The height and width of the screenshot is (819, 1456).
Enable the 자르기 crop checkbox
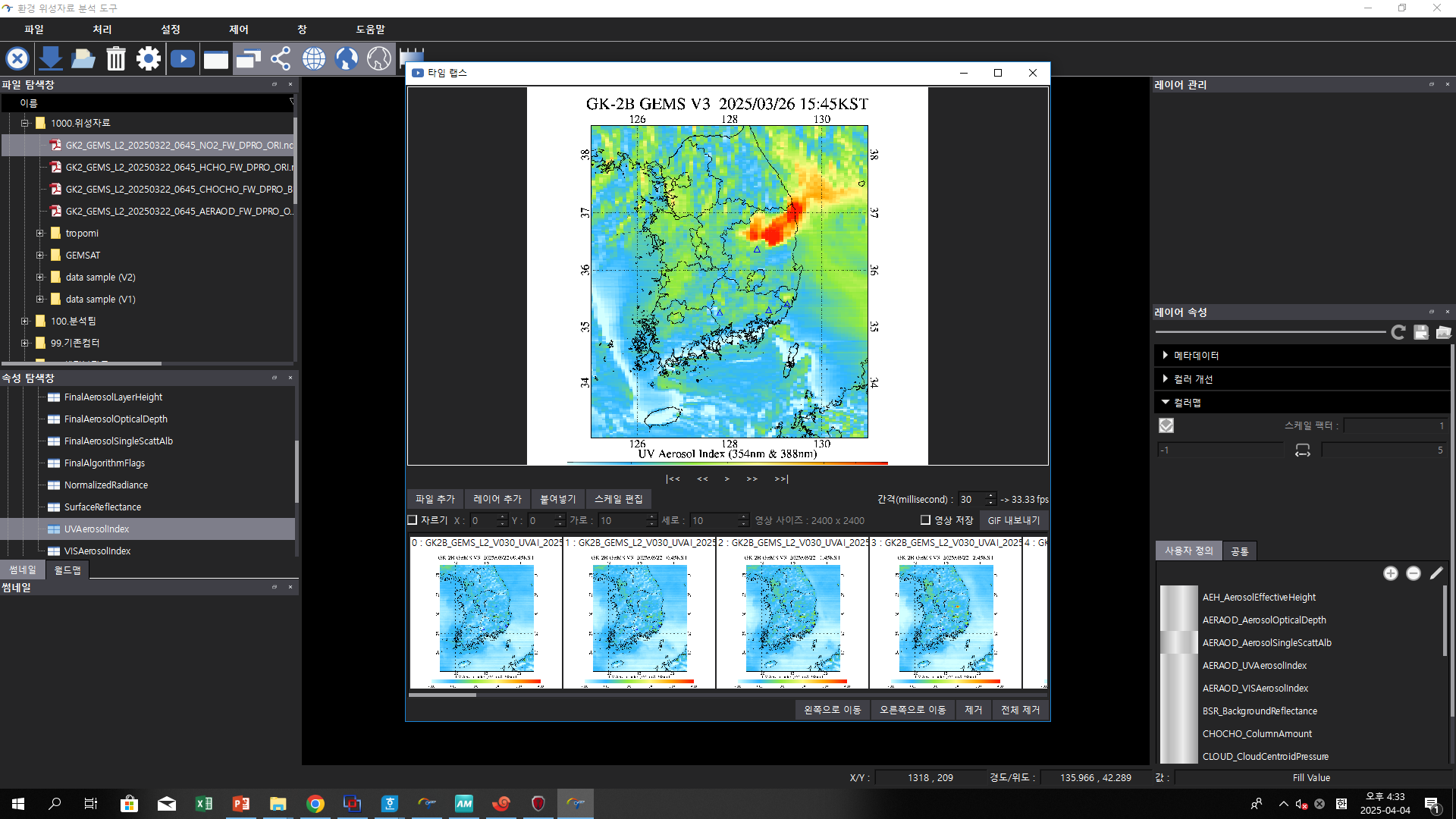[413, 520]
